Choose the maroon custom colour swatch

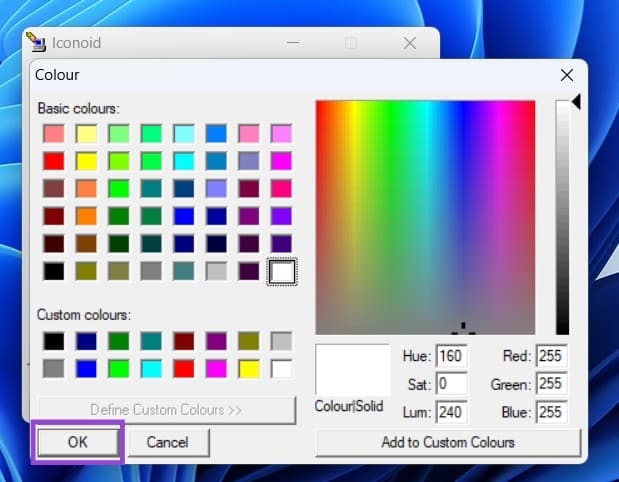pos(184,341)
